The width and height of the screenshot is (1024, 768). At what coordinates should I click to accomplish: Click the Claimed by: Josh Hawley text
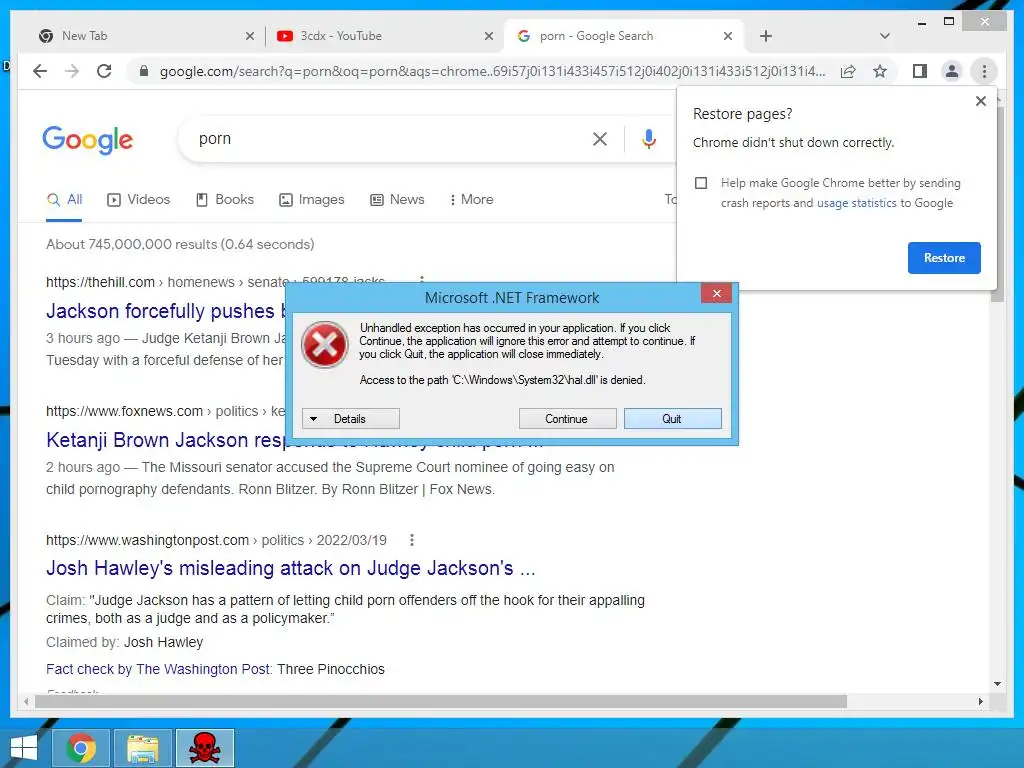tap(124, 643)
